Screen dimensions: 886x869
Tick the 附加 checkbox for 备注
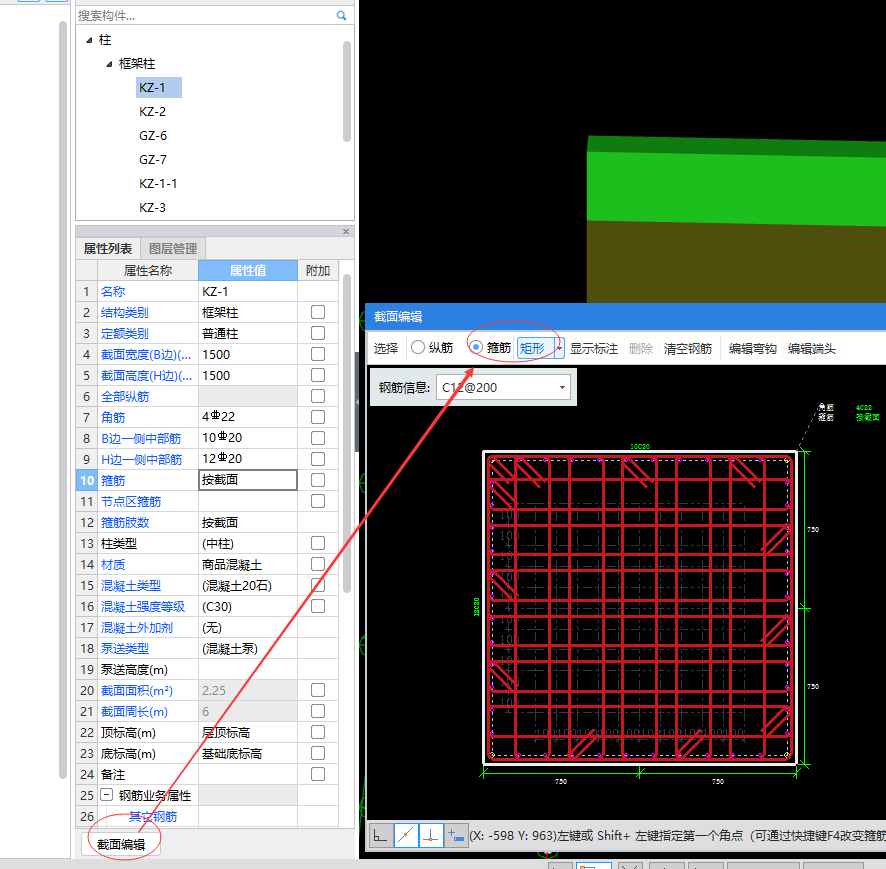pos(318,774)
